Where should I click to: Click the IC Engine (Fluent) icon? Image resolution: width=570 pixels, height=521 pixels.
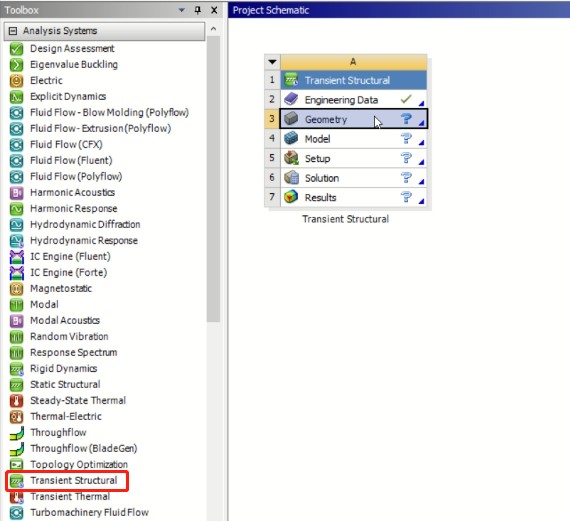(16, 257)
